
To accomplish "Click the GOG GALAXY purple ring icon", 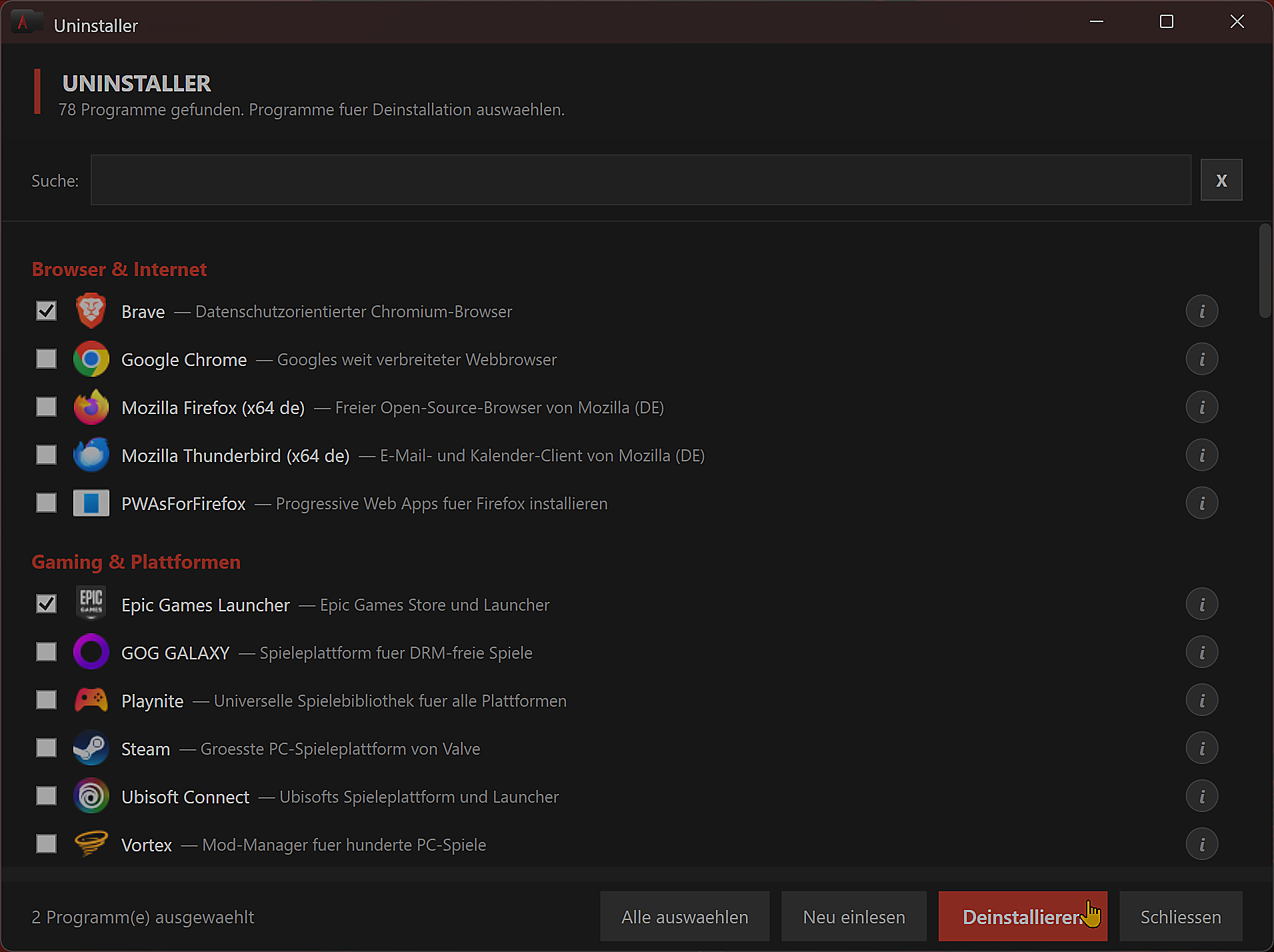I will pos(91,652).
